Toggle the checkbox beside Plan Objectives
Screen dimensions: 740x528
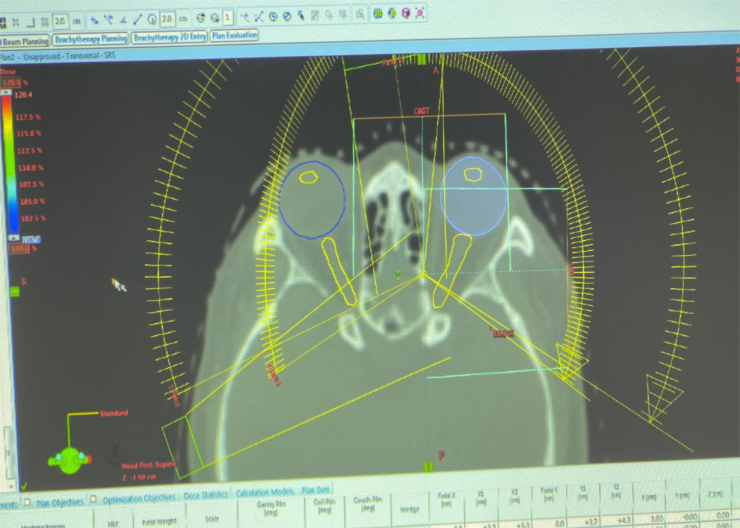click(x=27, y=501)
